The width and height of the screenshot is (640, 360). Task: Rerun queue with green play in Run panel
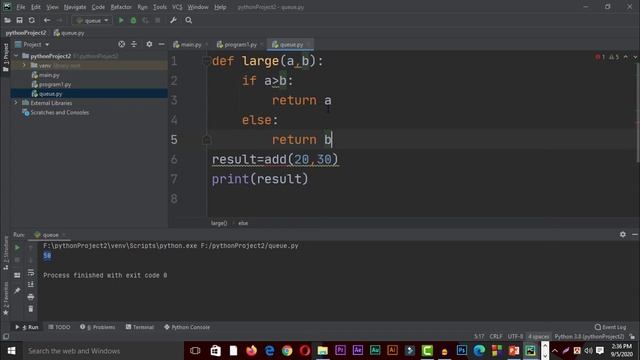coord(17,247)
